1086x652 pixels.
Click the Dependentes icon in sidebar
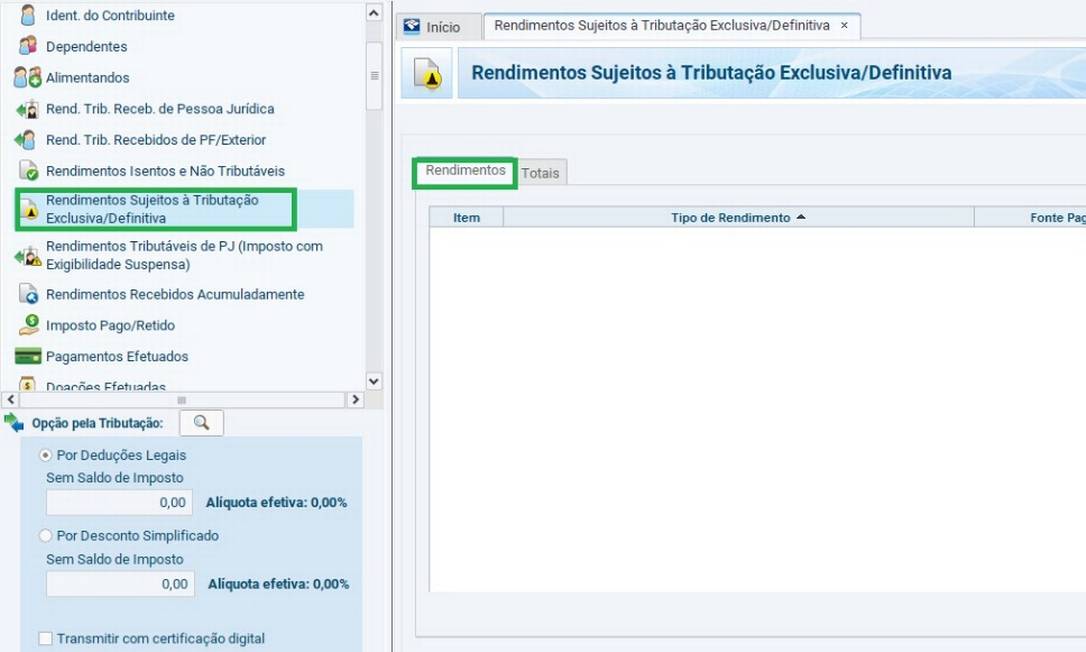pyautogui.click(x=27, y=46)
